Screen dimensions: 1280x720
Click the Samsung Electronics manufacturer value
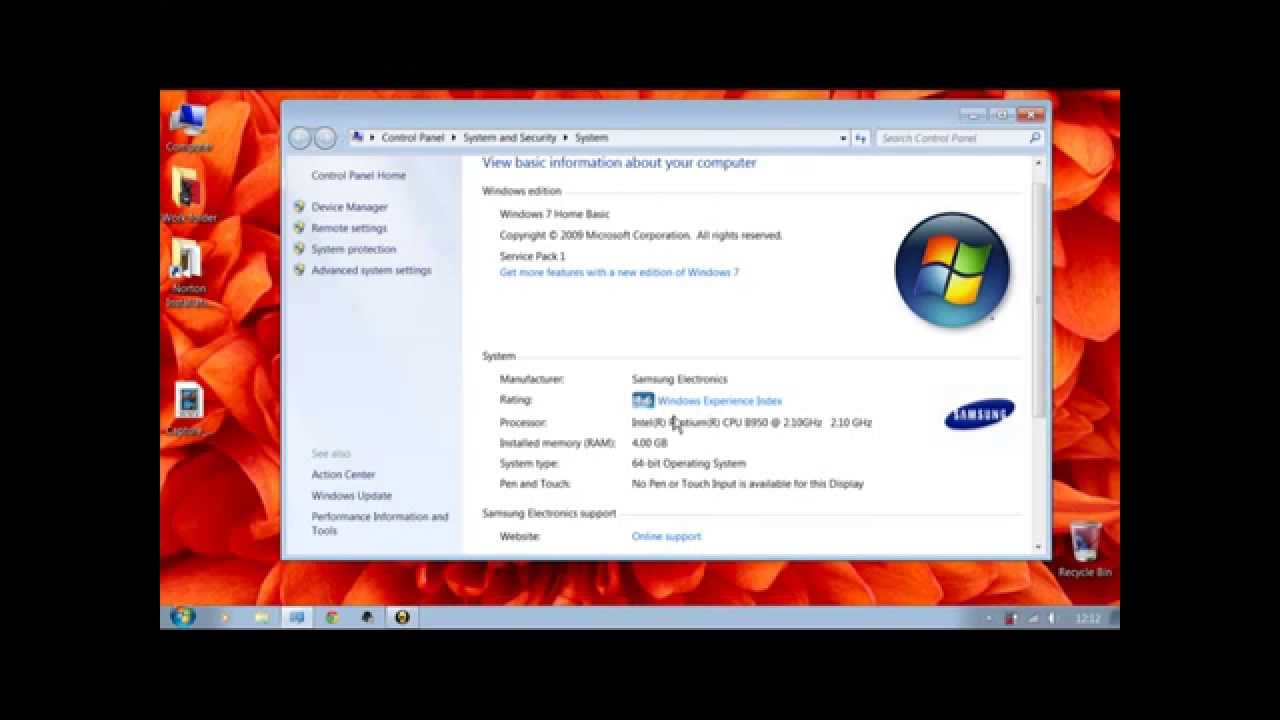click(x=680, y=379)
